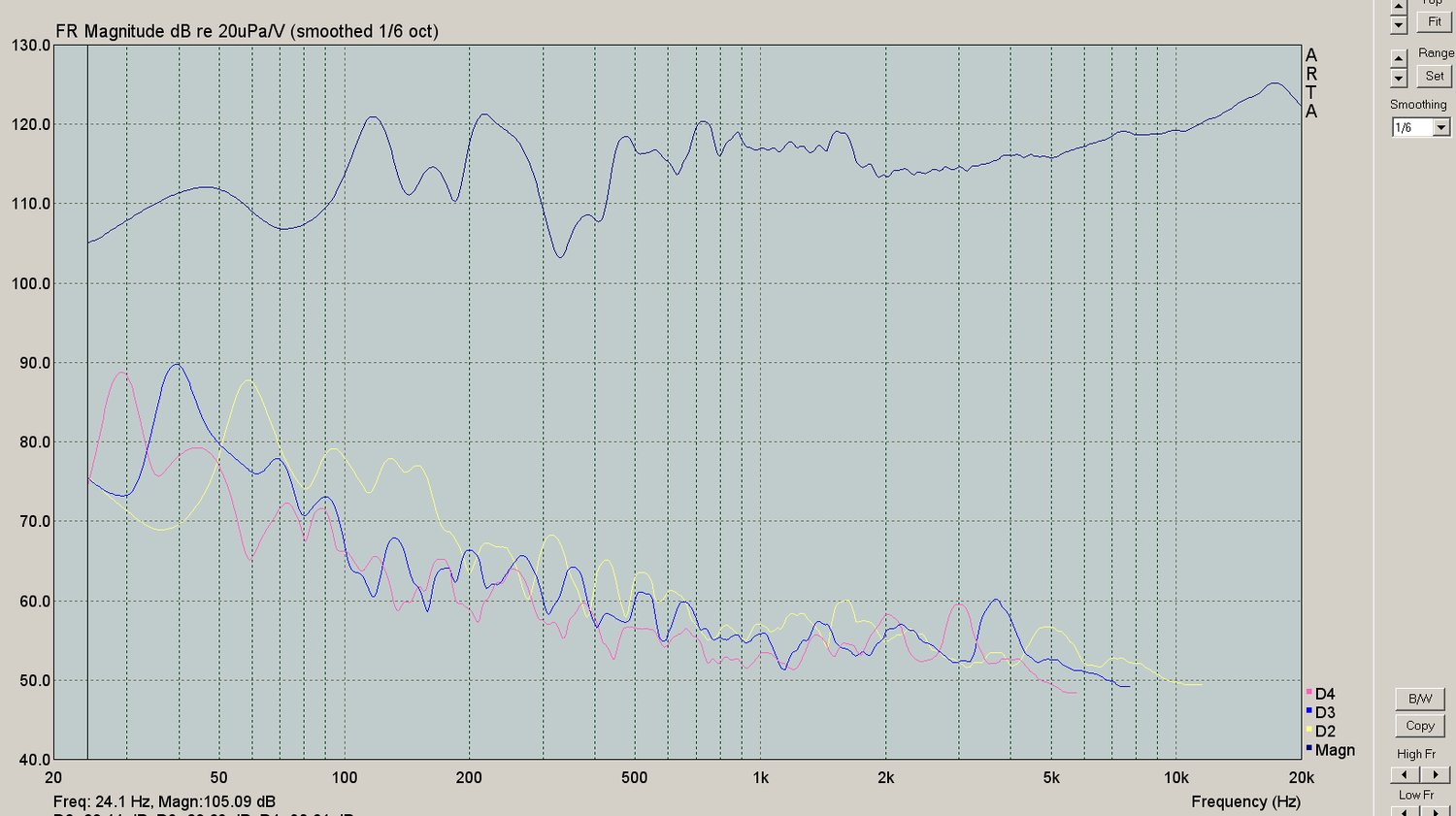Click the '500' Hz frequency axis label
Viewport: 1456px width, 816px height.
click(634, 777)
